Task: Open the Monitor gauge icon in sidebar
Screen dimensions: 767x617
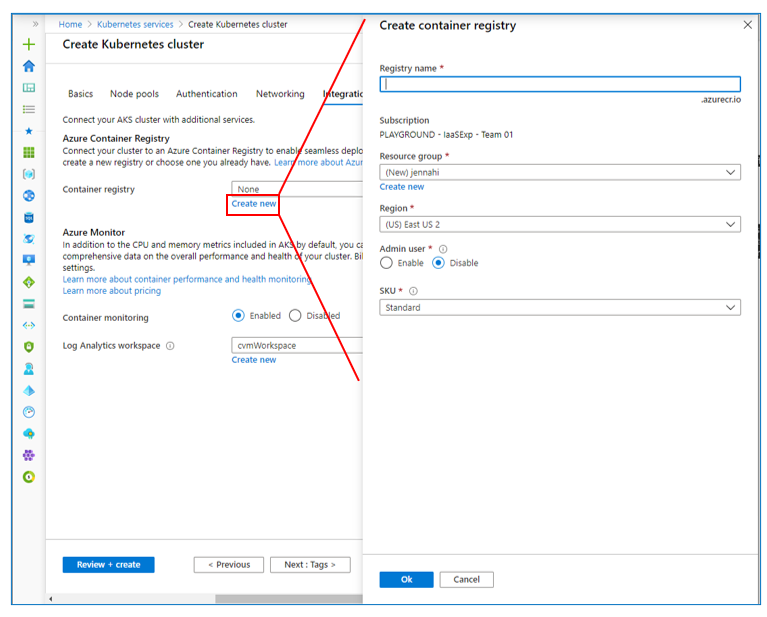Action: pyautogui.click(x=29, y=412)
